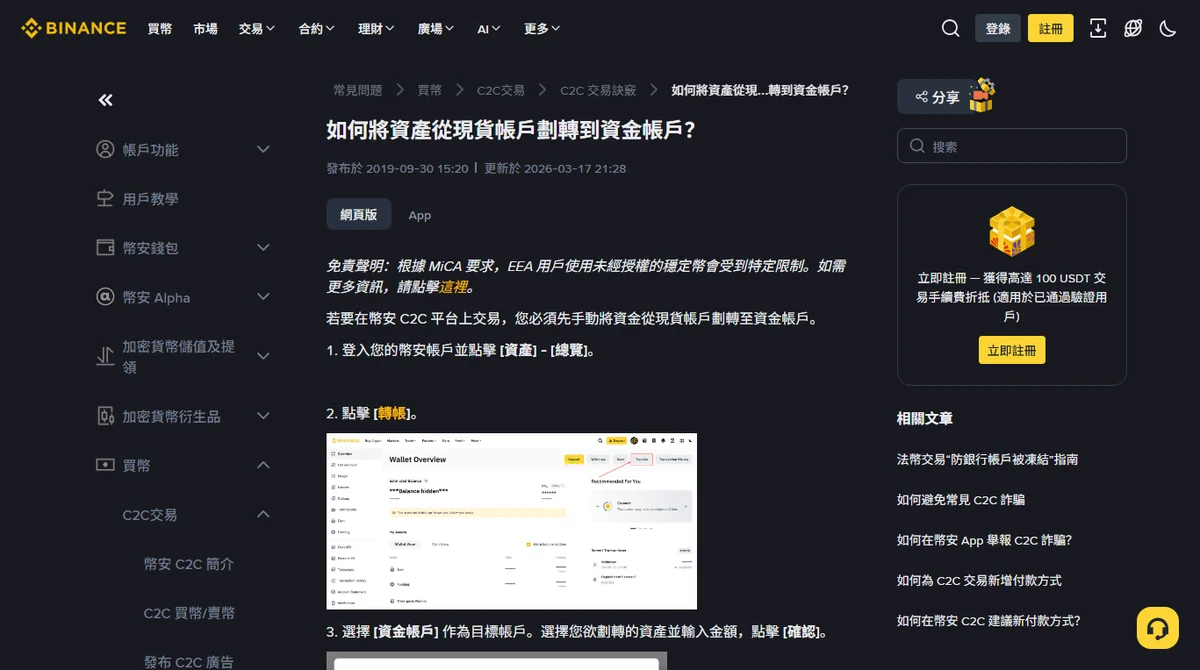The width and height of the screenshot is (1200, 670).
Task: Go to 買幣 in top navigation
Action: tap(160, 29)
